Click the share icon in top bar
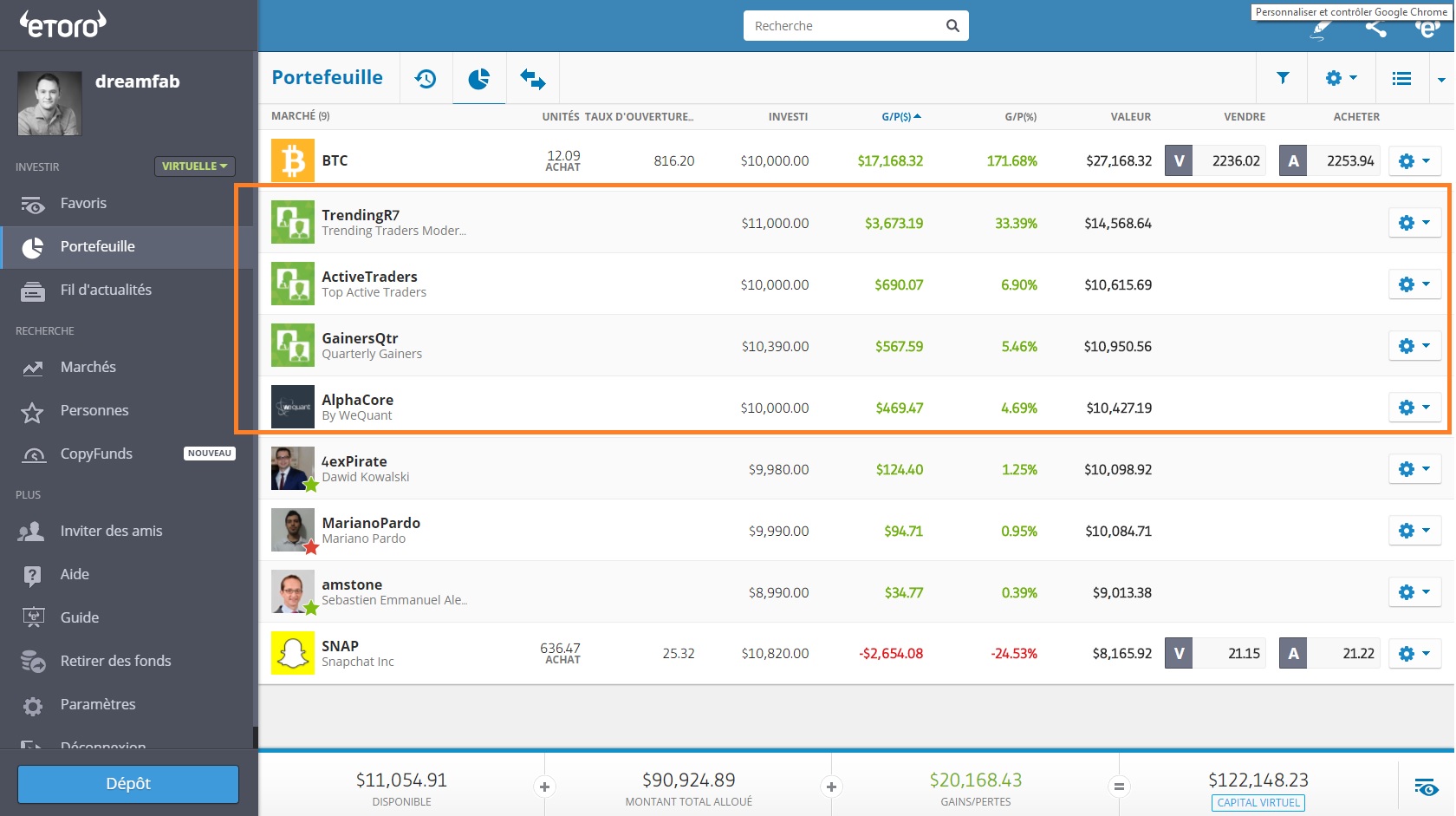Image resolution: width=1456 pixels, height=816 pixels. click(1375, 28)
